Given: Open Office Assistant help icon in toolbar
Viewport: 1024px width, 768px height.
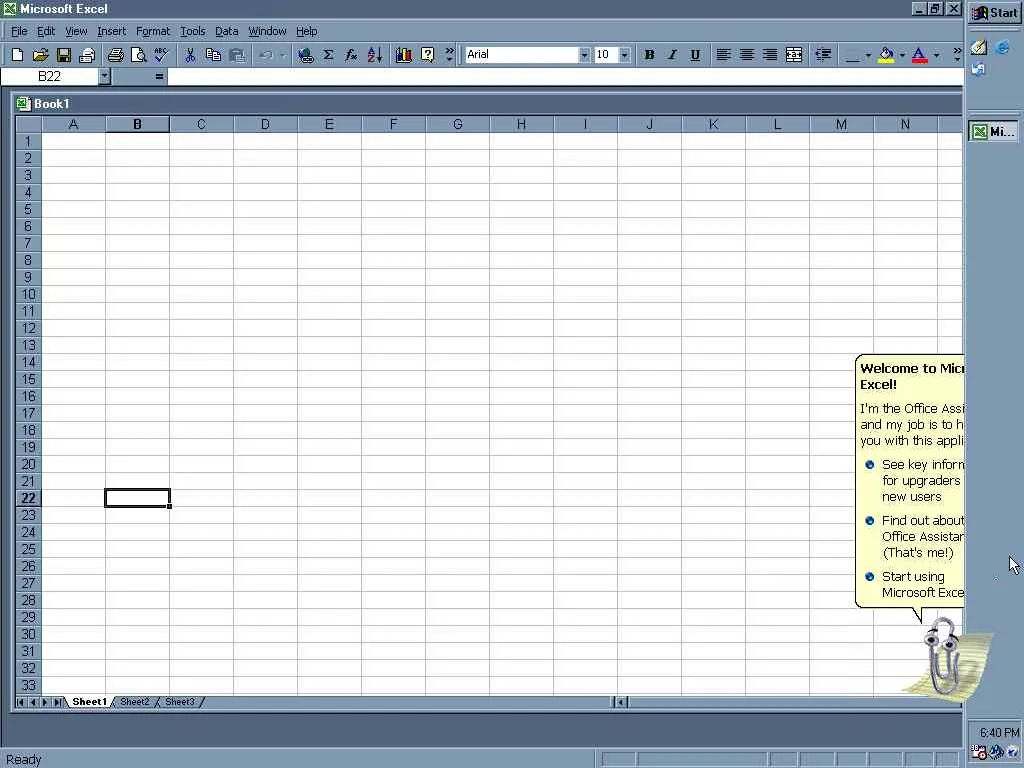Looking at the screenshot, I should pyautogui.click(x=427, y=55).
